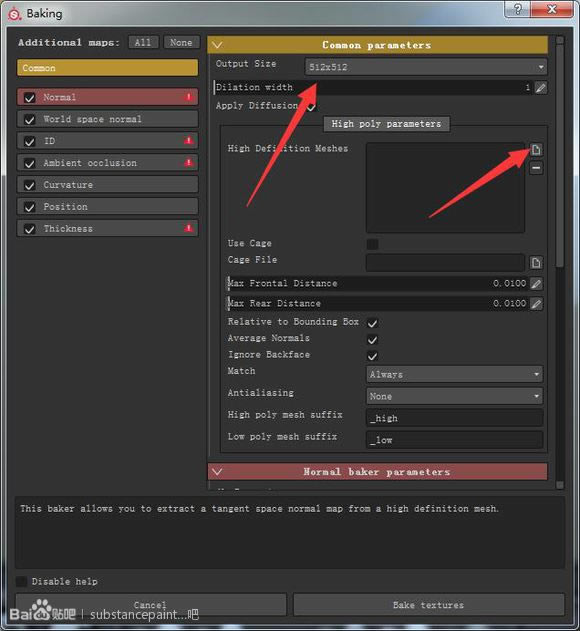
Task: Click the Cancel button
Action: click(151, 604)
